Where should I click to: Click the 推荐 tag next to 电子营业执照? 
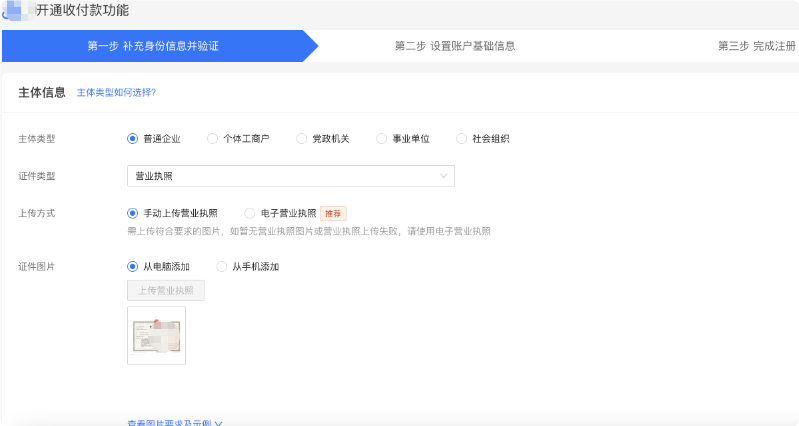(333, 213)
